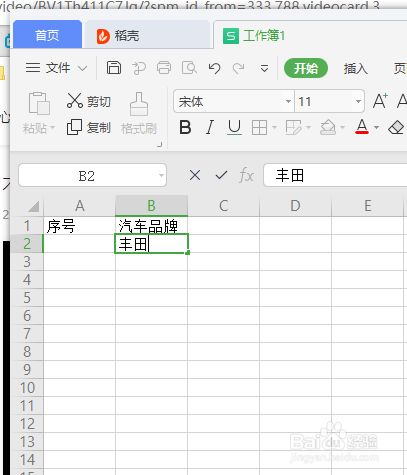Select row 1 header
The height and width of the screenshot is (475, 407).
[27, 226]
